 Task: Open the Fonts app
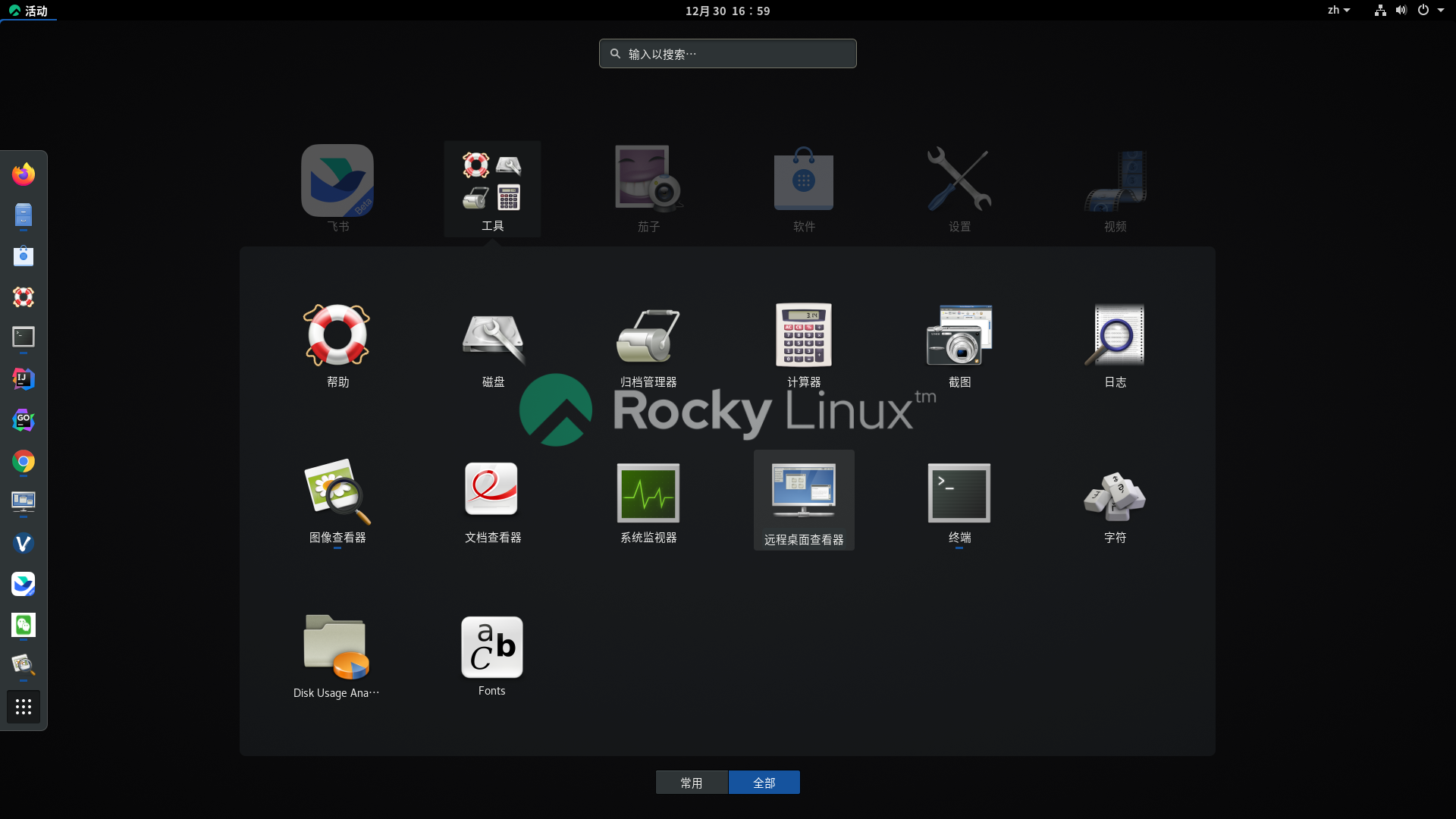point(492,656)
